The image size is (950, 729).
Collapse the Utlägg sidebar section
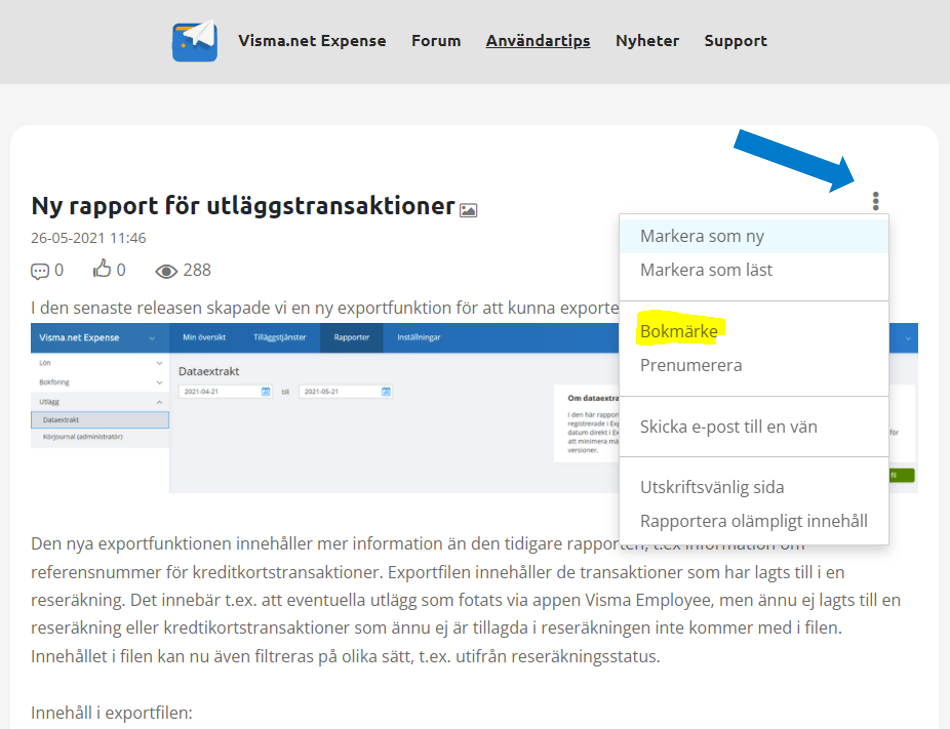pyautogui.click(x=159, y=402)
